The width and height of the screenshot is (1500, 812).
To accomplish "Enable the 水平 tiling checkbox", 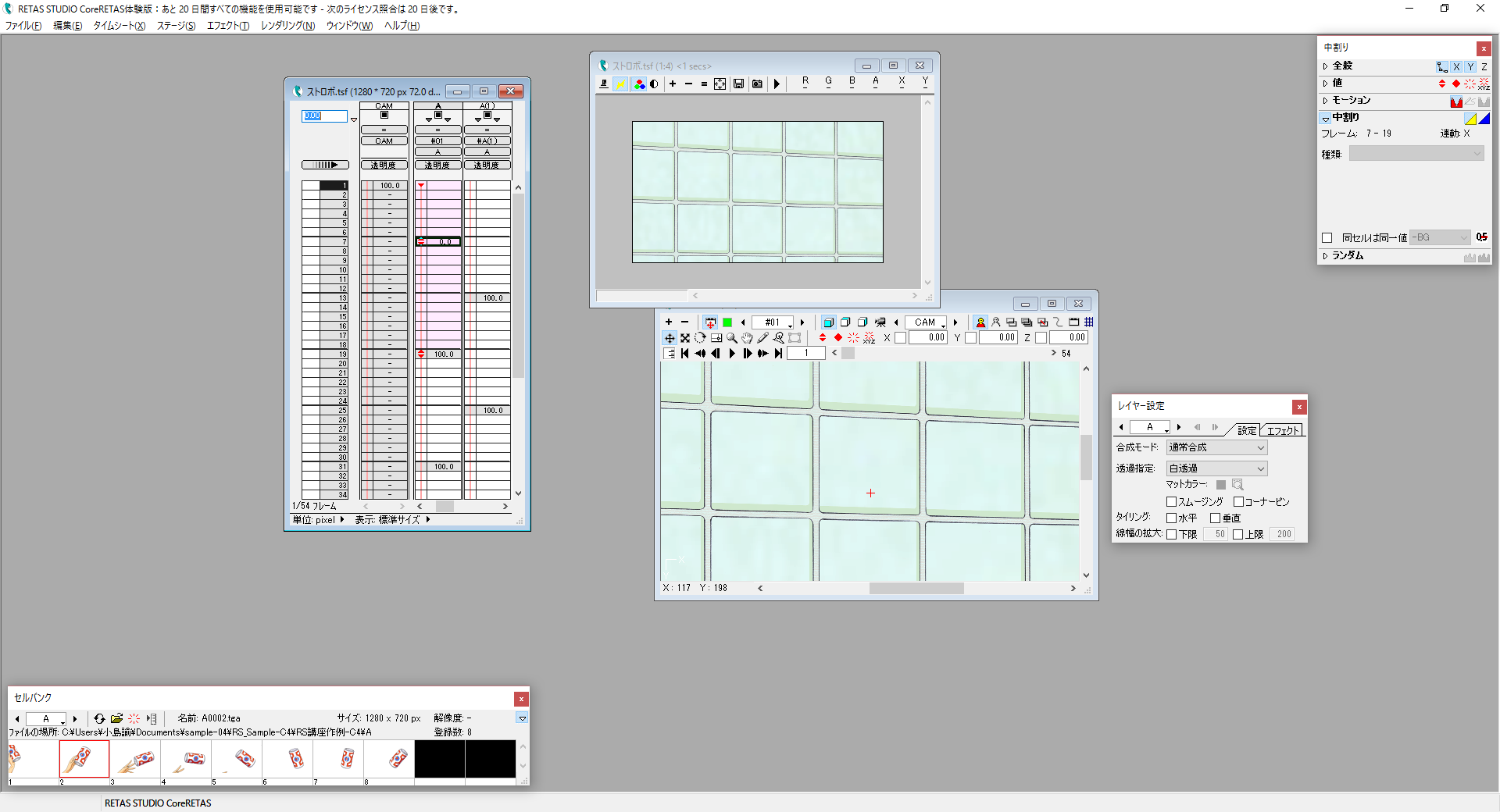I will click(1171, 518).
